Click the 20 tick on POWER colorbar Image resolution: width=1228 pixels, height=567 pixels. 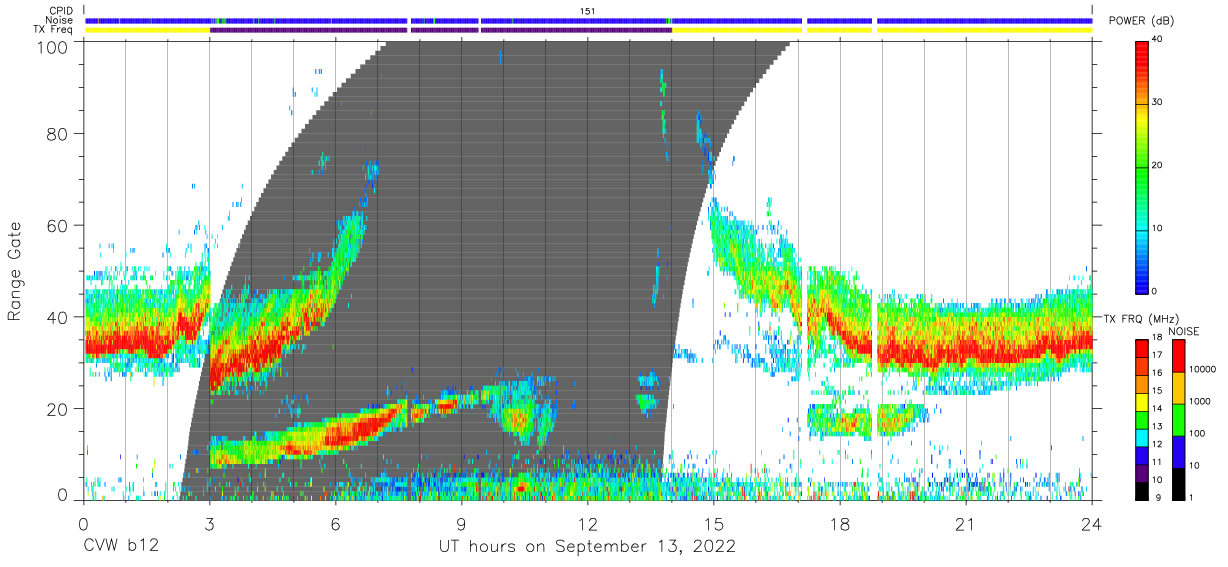point(1157,165)
